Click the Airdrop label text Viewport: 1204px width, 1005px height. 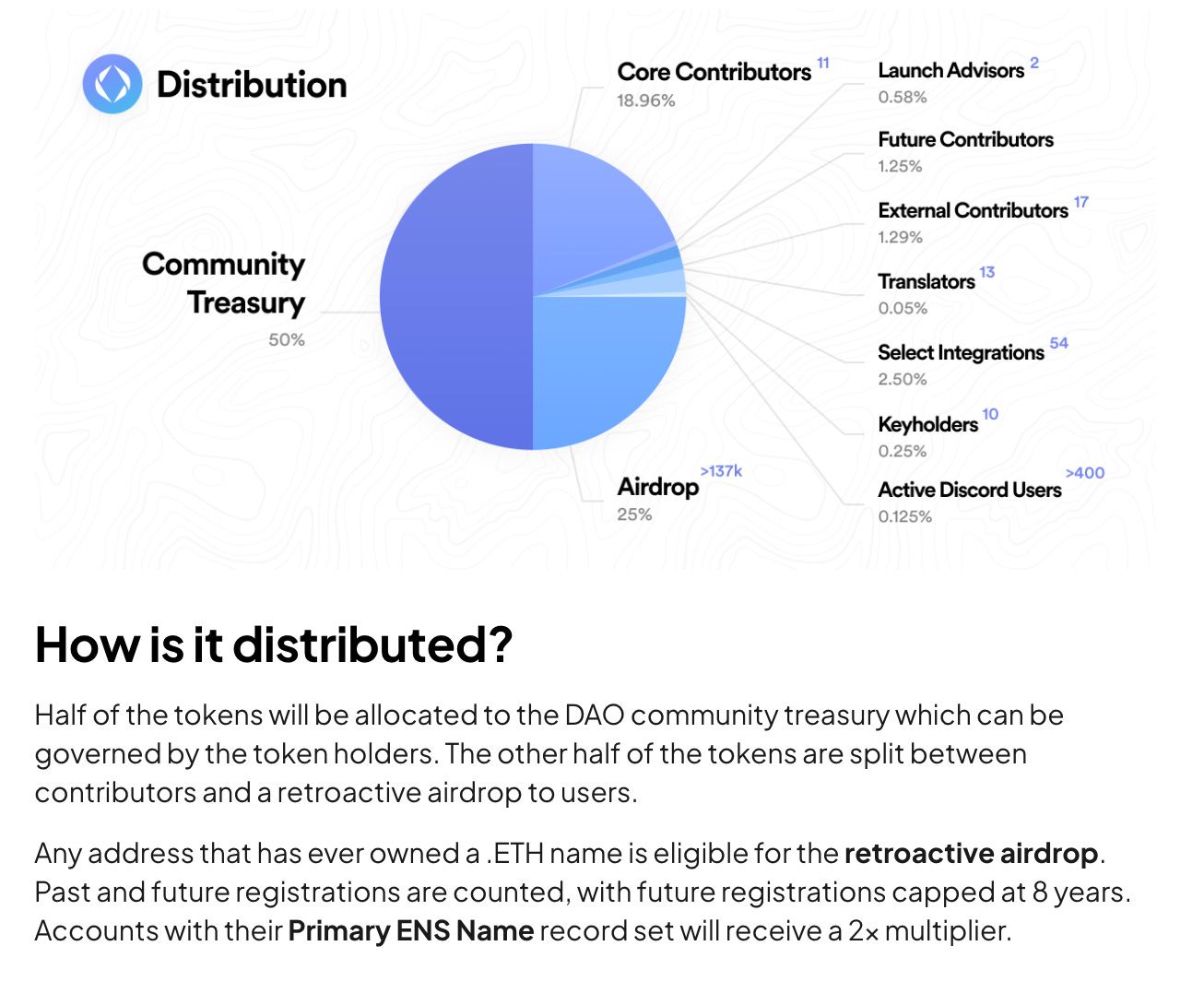pyautogui.click(x=657, y=487)
